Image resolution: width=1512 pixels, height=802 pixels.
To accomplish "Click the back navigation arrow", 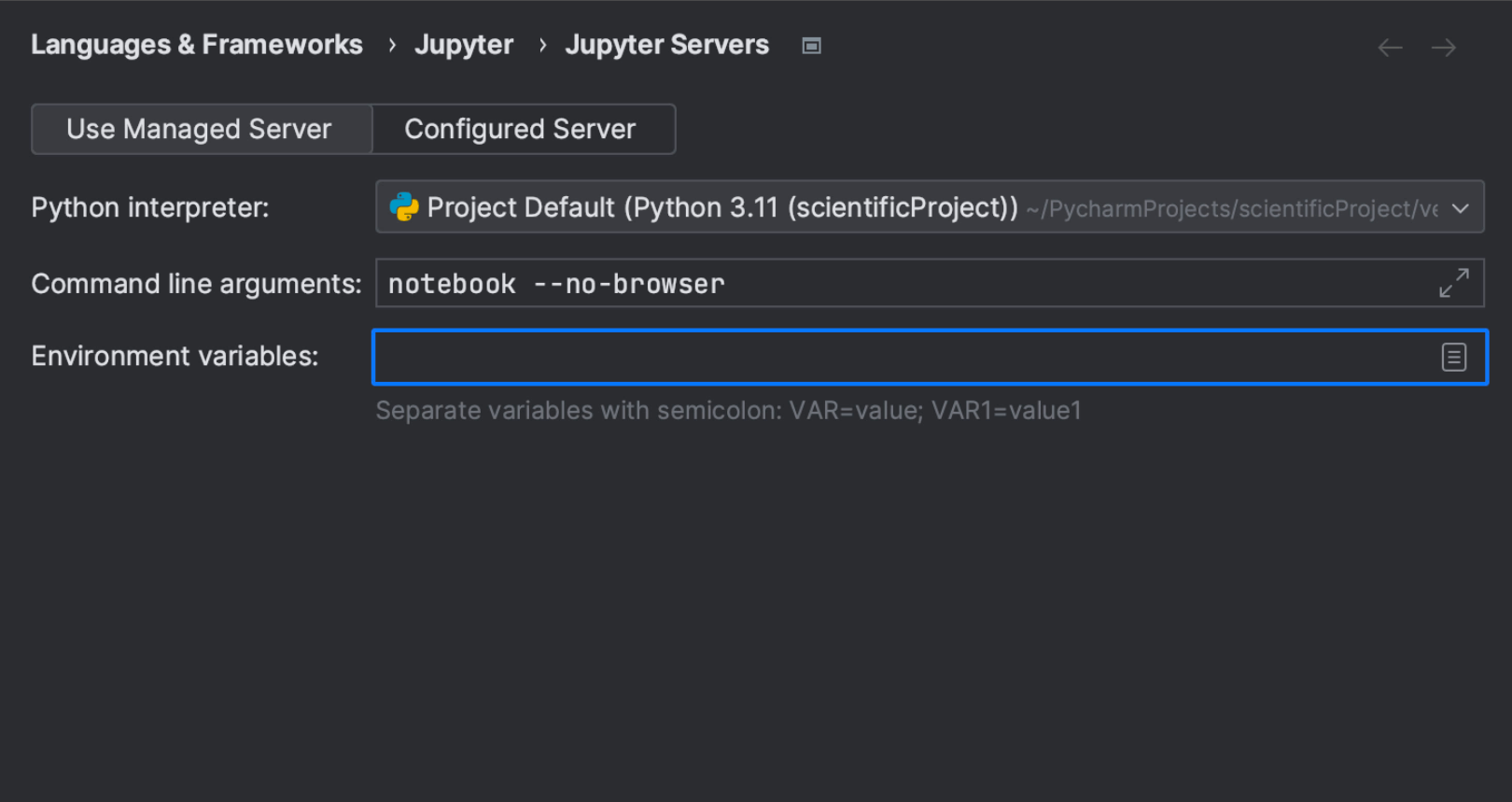I will [x=1390, y=48].
